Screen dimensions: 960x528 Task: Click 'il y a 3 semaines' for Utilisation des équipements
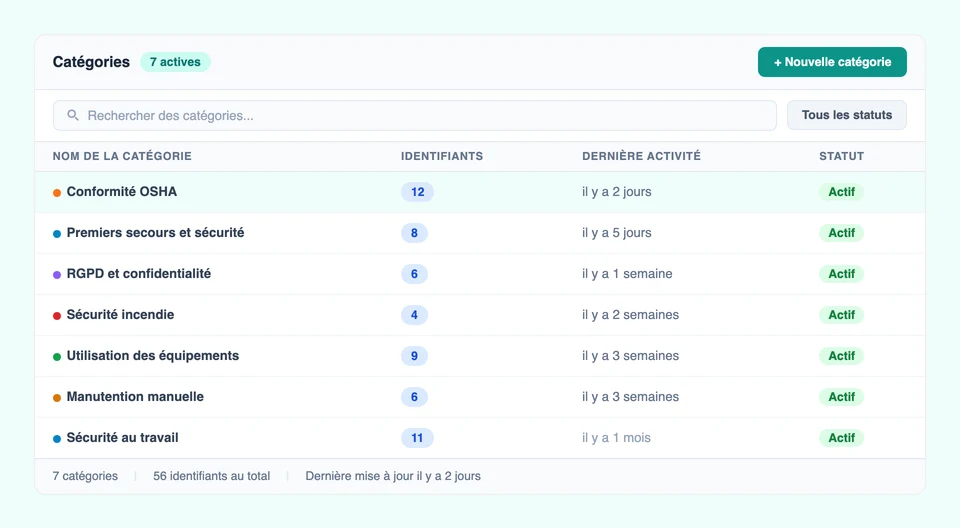pyautogui.click(x=631, y=356)
